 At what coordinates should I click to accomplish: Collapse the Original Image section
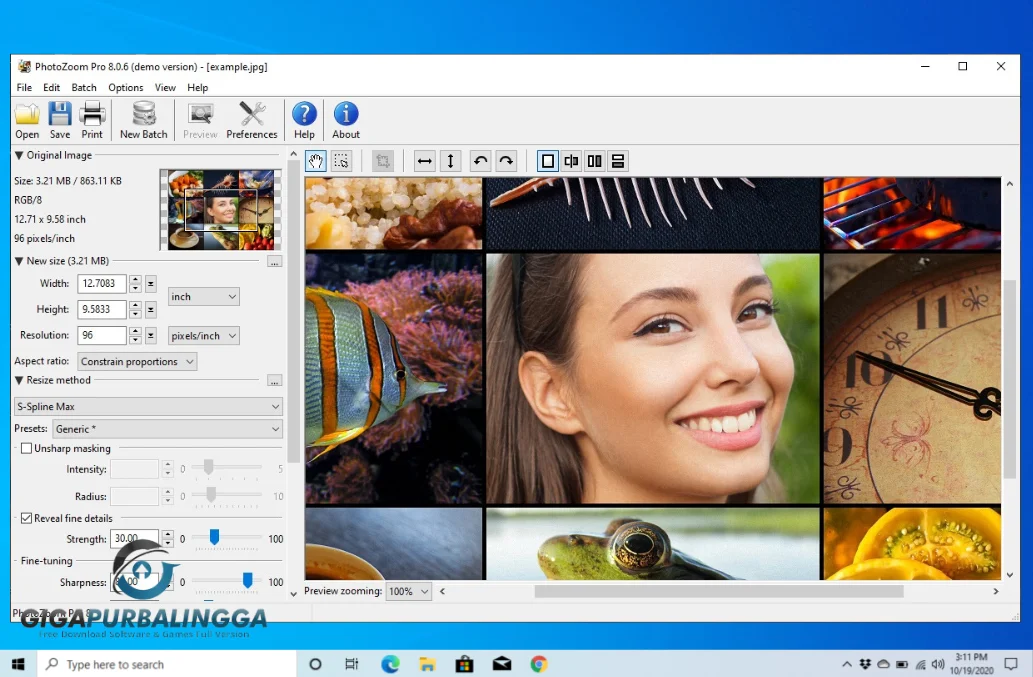tap(19, 155)
